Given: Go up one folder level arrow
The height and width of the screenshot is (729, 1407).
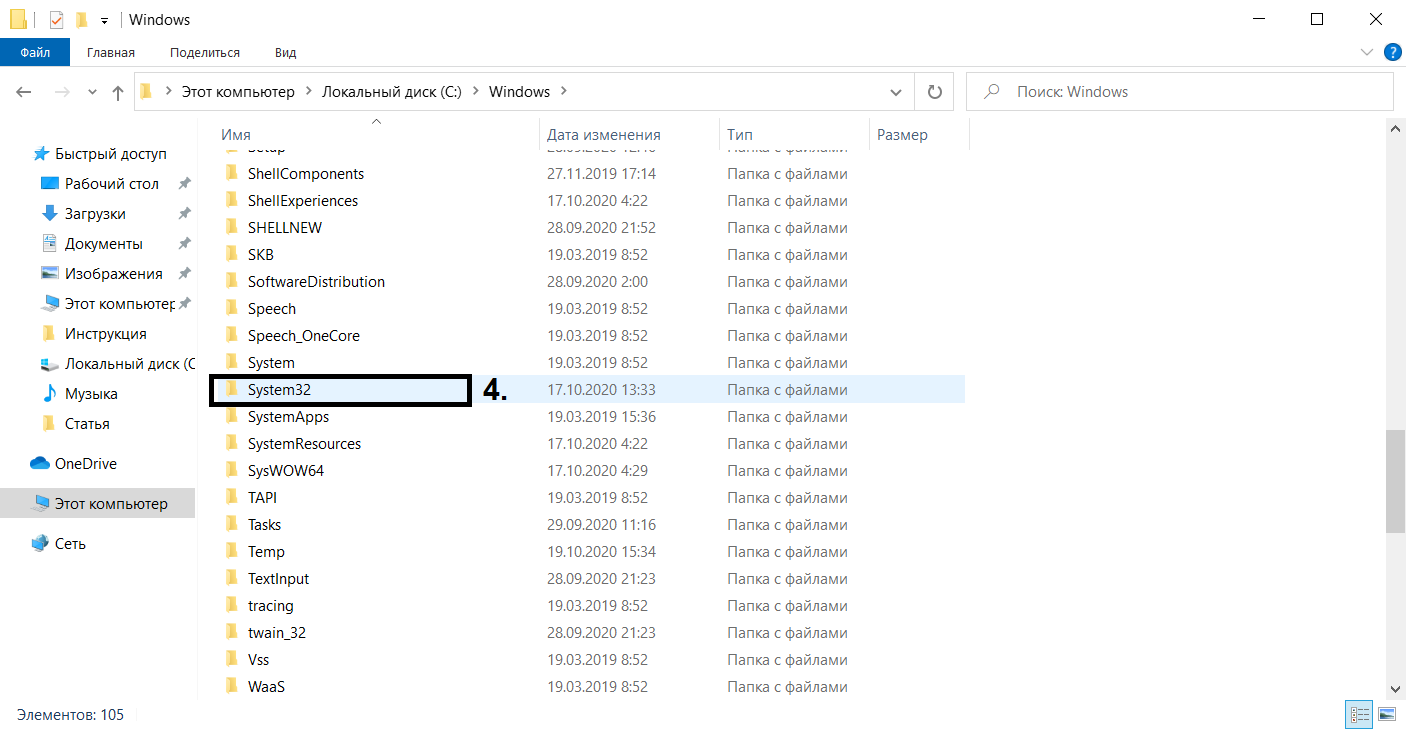Looking at the screenshot, I should 118,92.
